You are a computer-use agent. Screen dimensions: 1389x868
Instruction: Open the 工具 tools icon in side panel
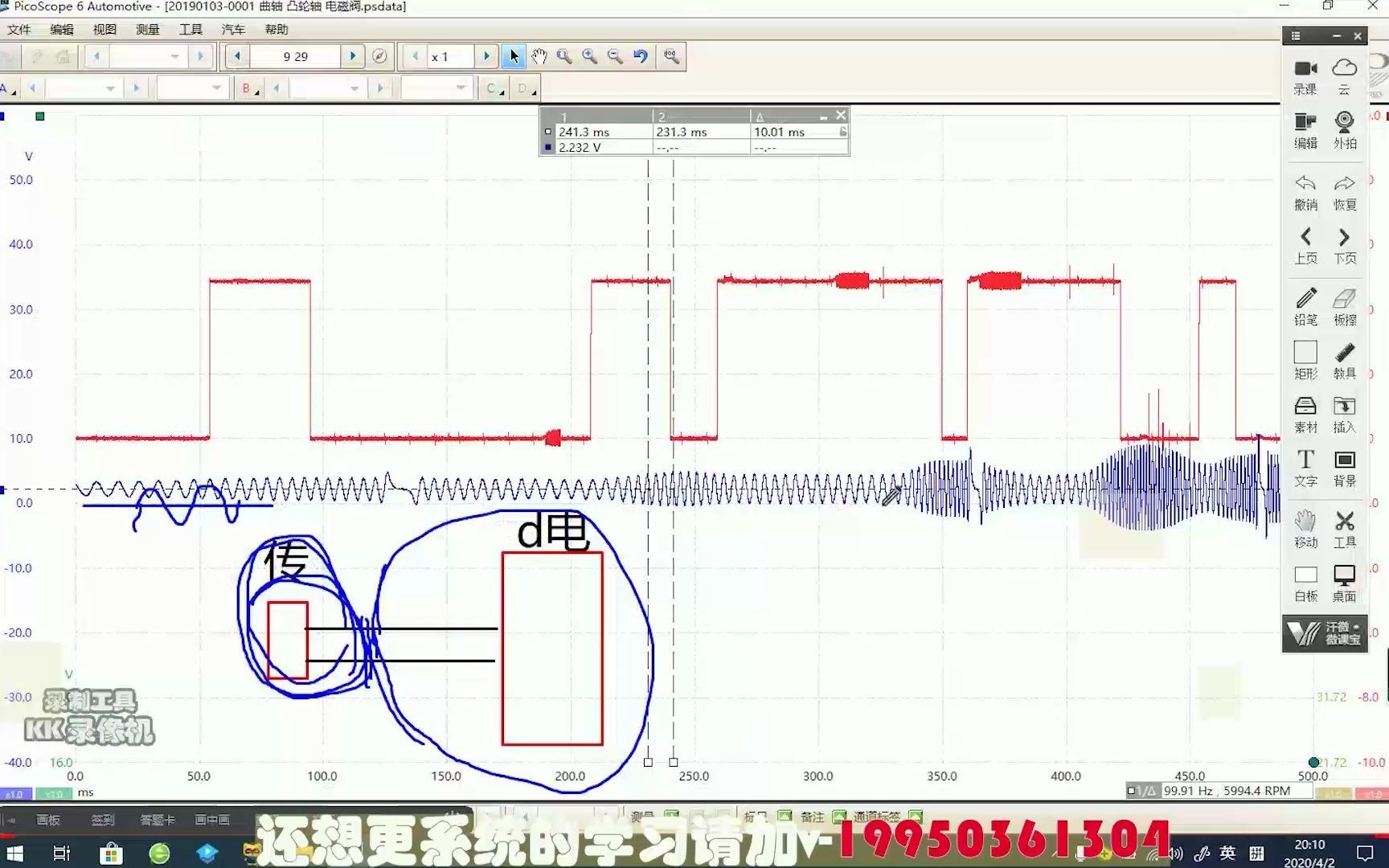1345,530
